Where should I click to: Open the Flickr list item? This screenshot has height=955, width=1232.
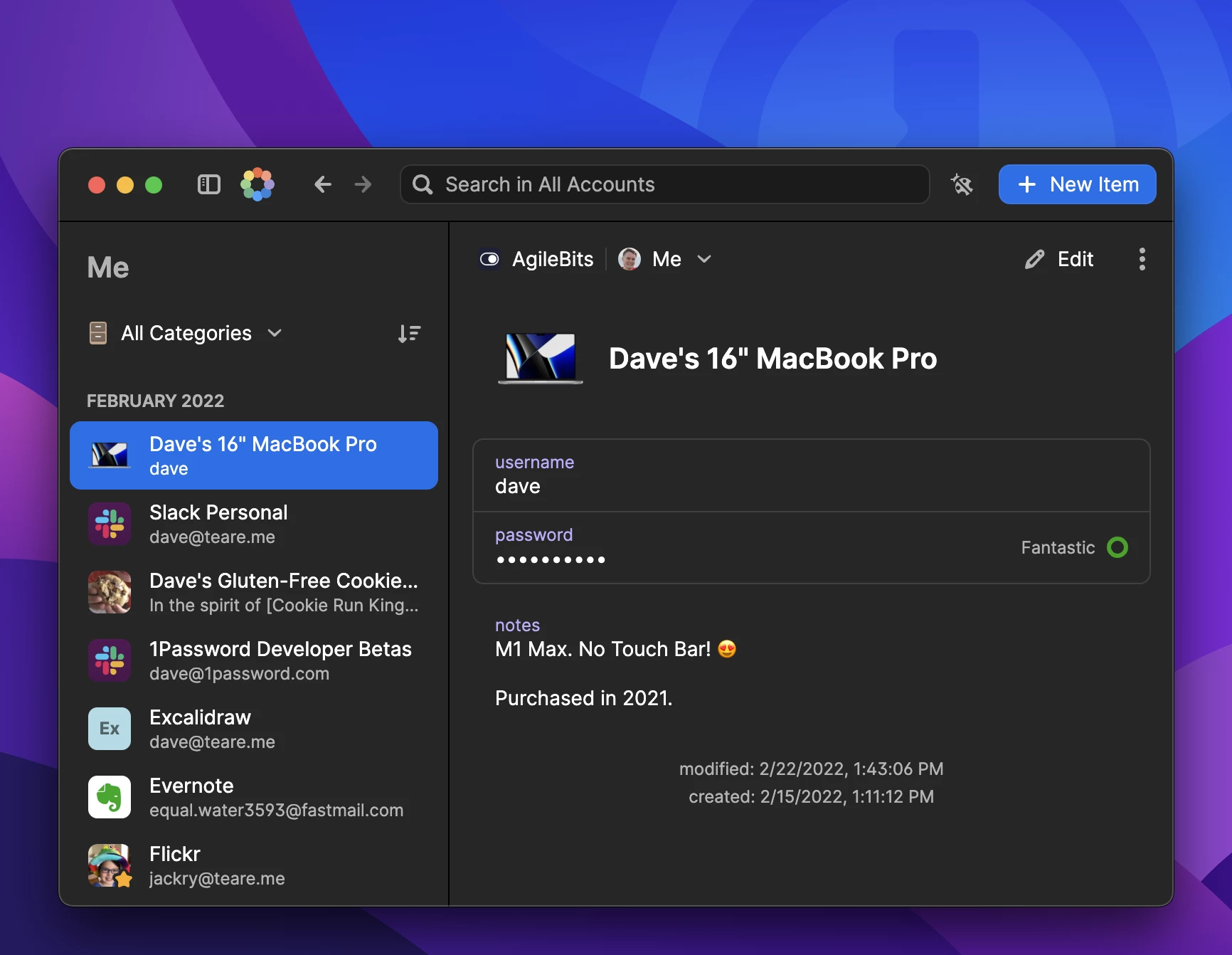(254, 865)
